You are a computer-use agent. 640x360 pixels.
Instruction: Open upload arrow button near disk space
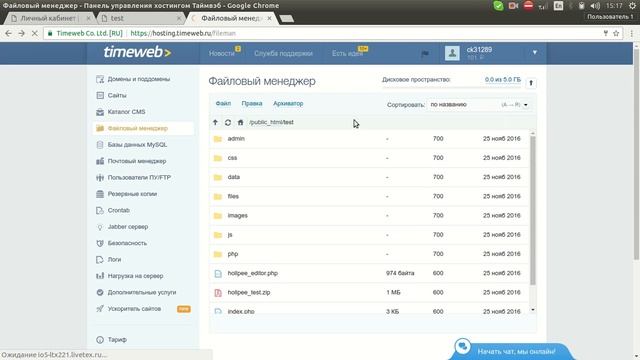point(531,83)
